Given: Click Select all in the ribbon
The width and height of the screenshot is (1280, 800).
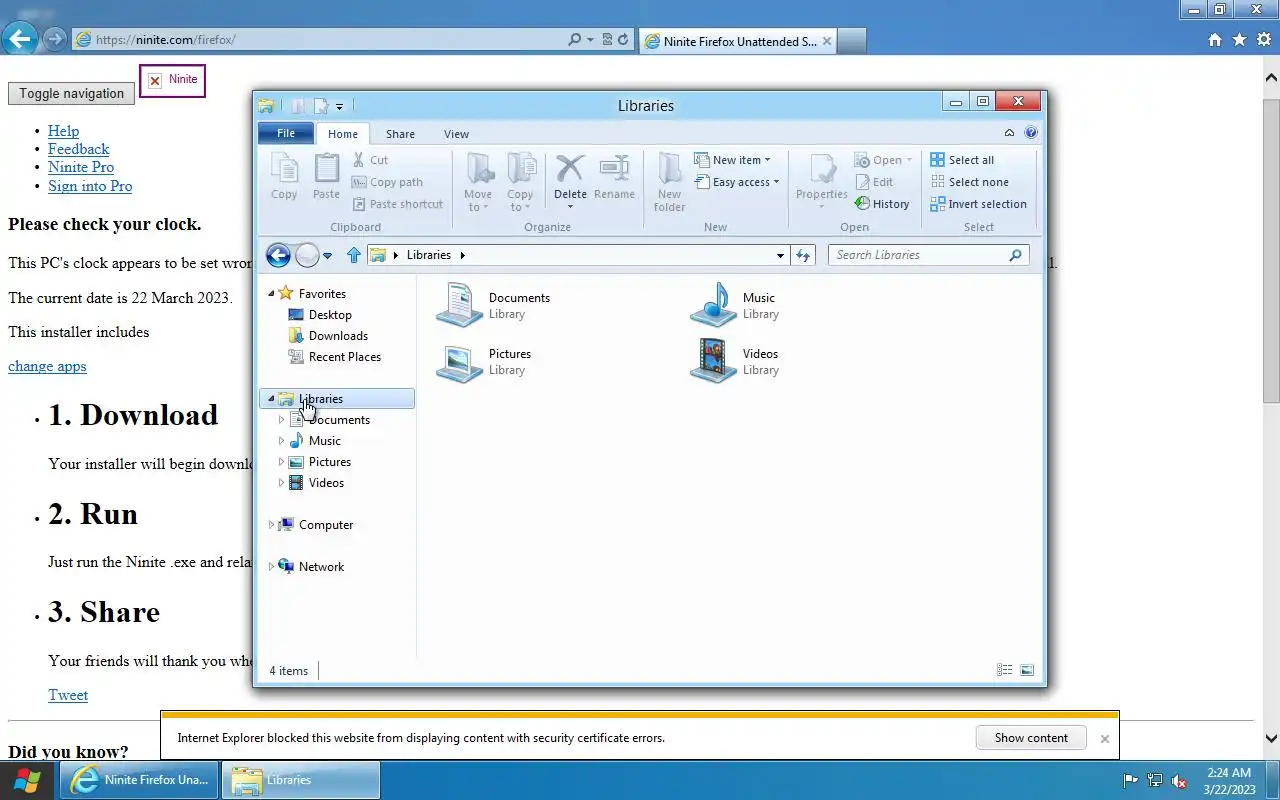Looking at the screenshot, I should click(x=962, y=160).
